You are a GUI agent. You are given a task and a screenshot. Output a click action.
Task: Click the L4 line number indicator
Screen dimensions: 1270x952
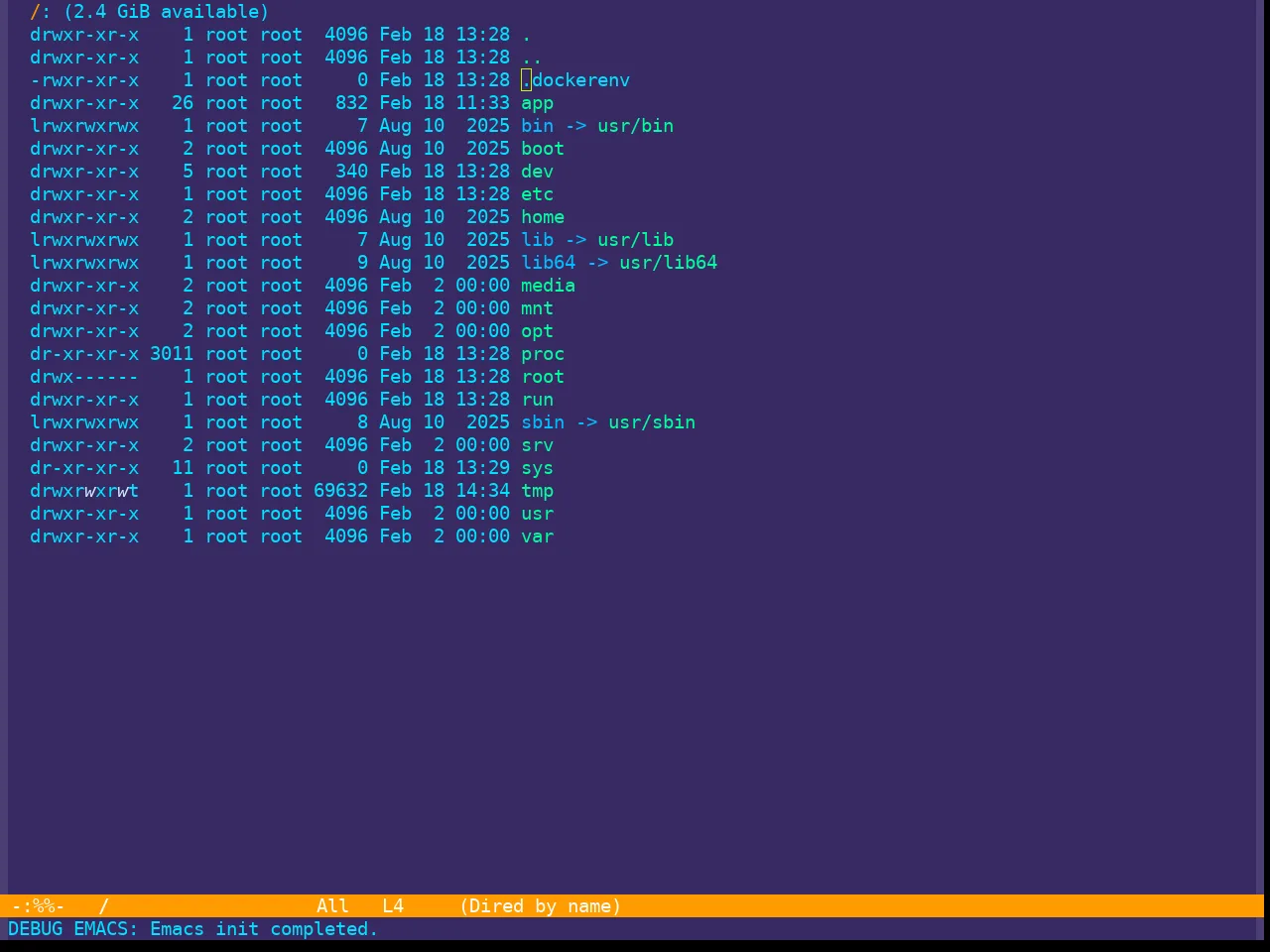click(x=394, y=906)
